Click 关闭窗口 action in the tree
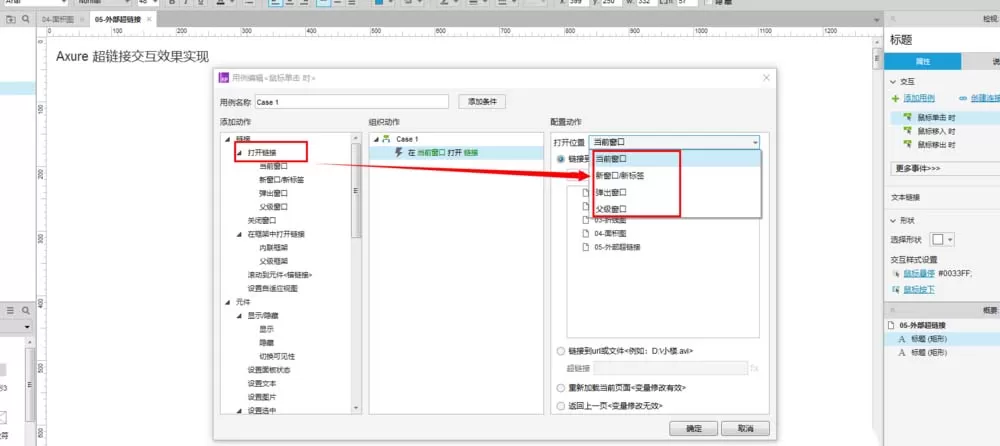This screenshot has height=446, width=1000. point(263,220)
